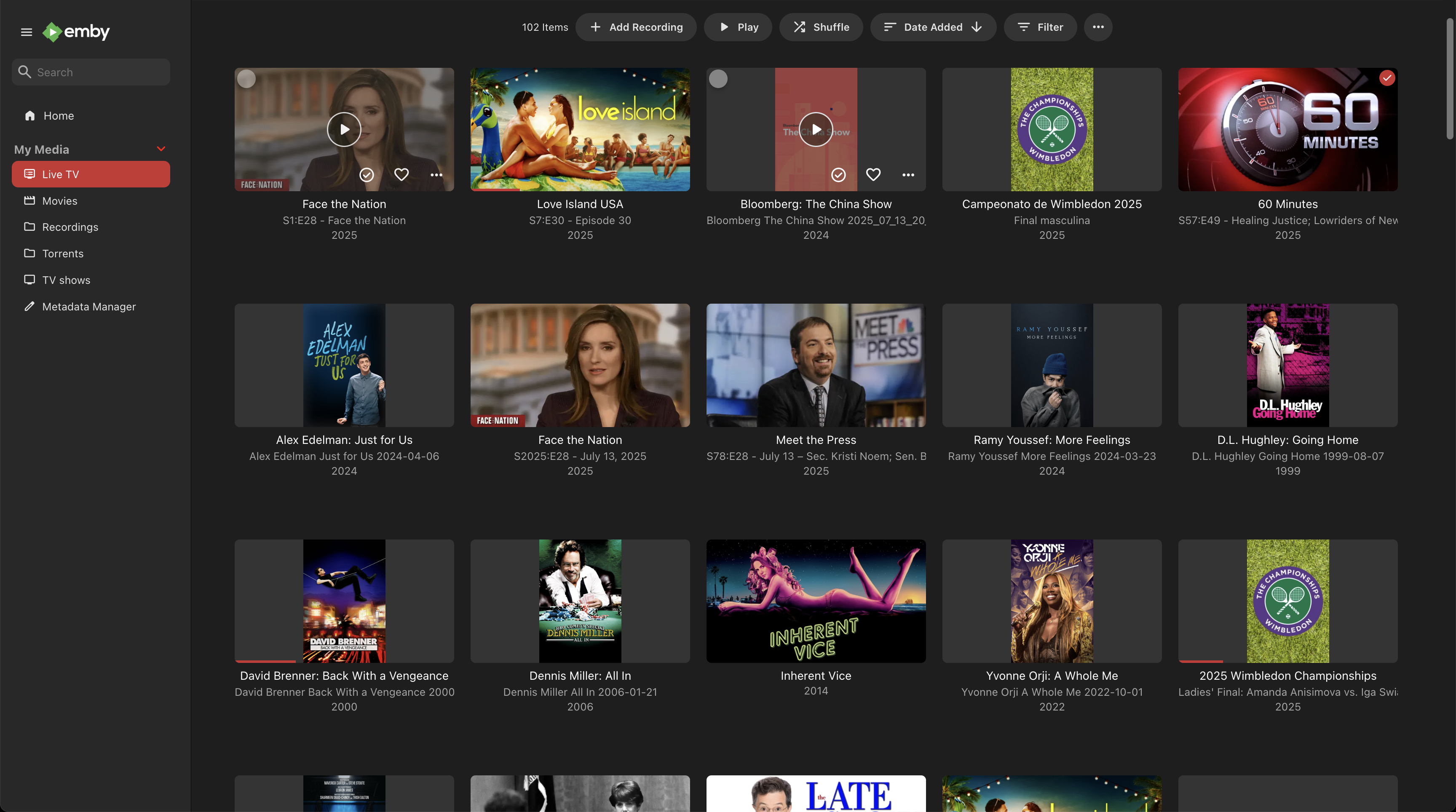The width and height of the screenshot is (1456, 812).
Task: Open Metadata Manager
Action: coord(91,306)
